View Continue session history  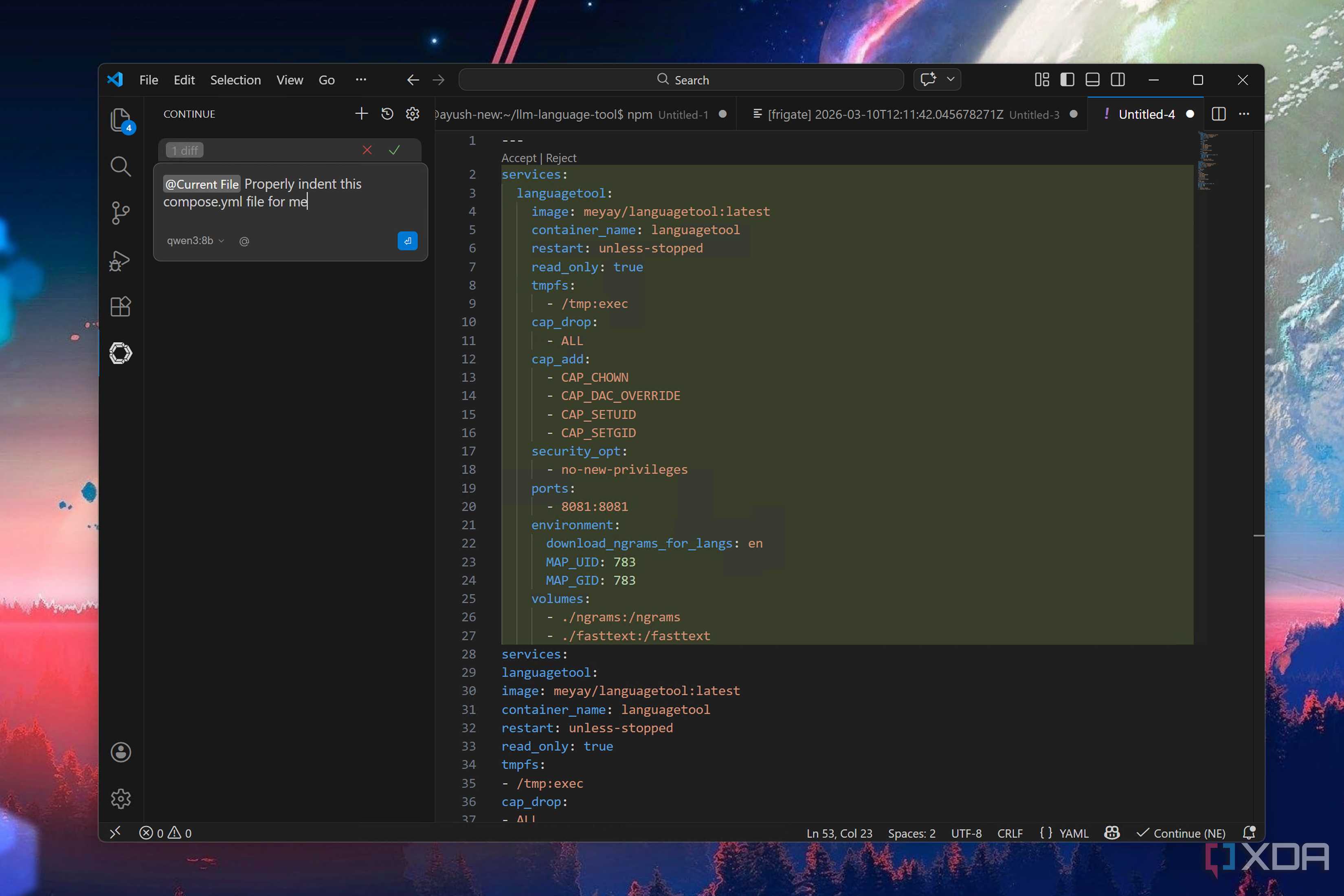pos(387,114)
